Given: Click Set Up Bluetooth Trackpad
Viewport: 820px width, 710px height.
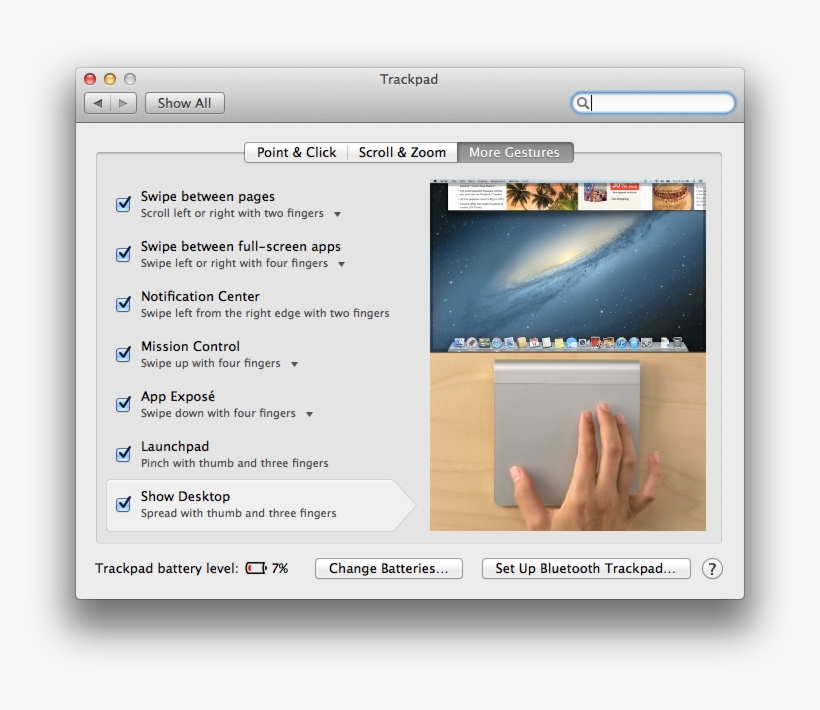Looking at the screenshot, I should [586, 568].
